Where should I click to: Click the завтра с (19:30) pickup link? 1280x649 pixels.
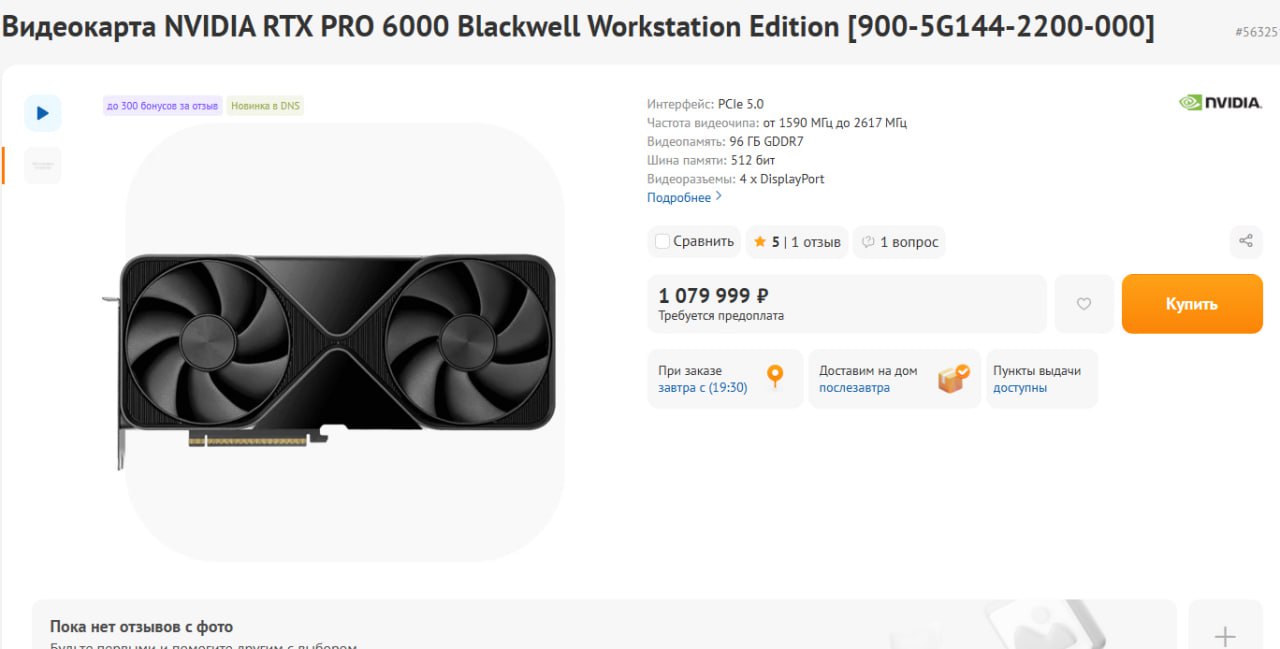(x=702, y=388)
